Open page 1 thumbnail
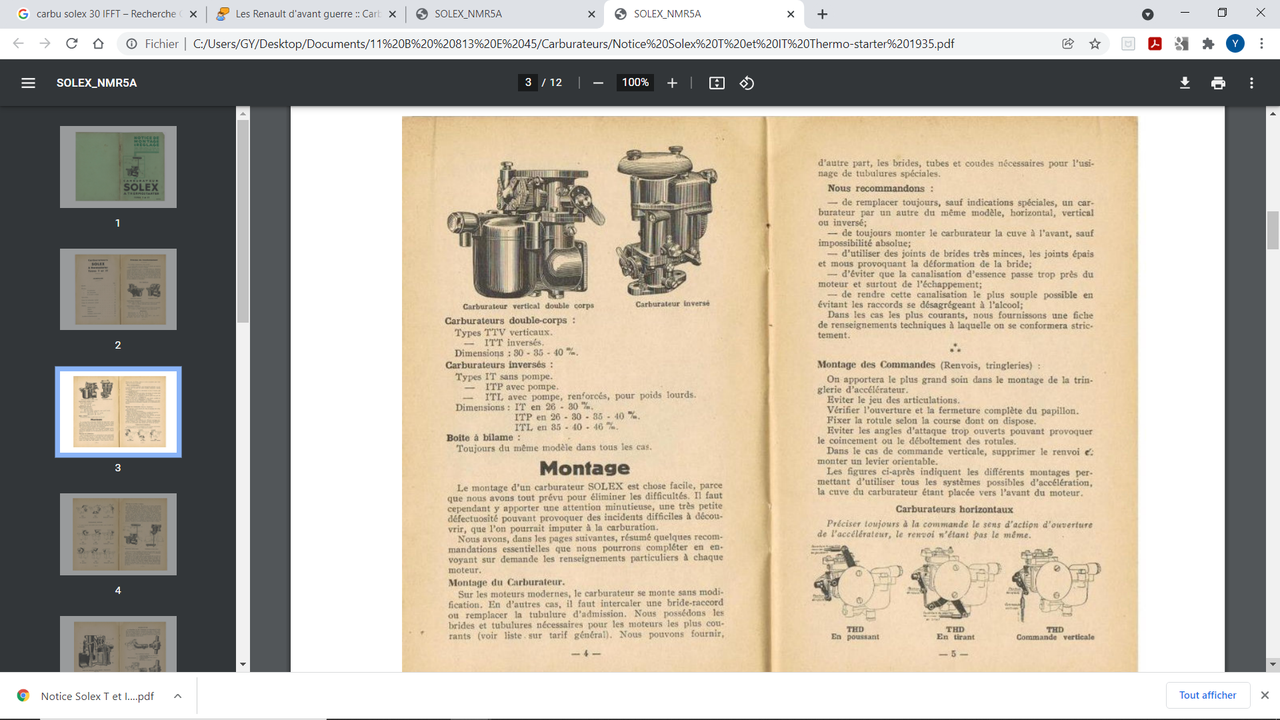 click(x=118, y=167)
